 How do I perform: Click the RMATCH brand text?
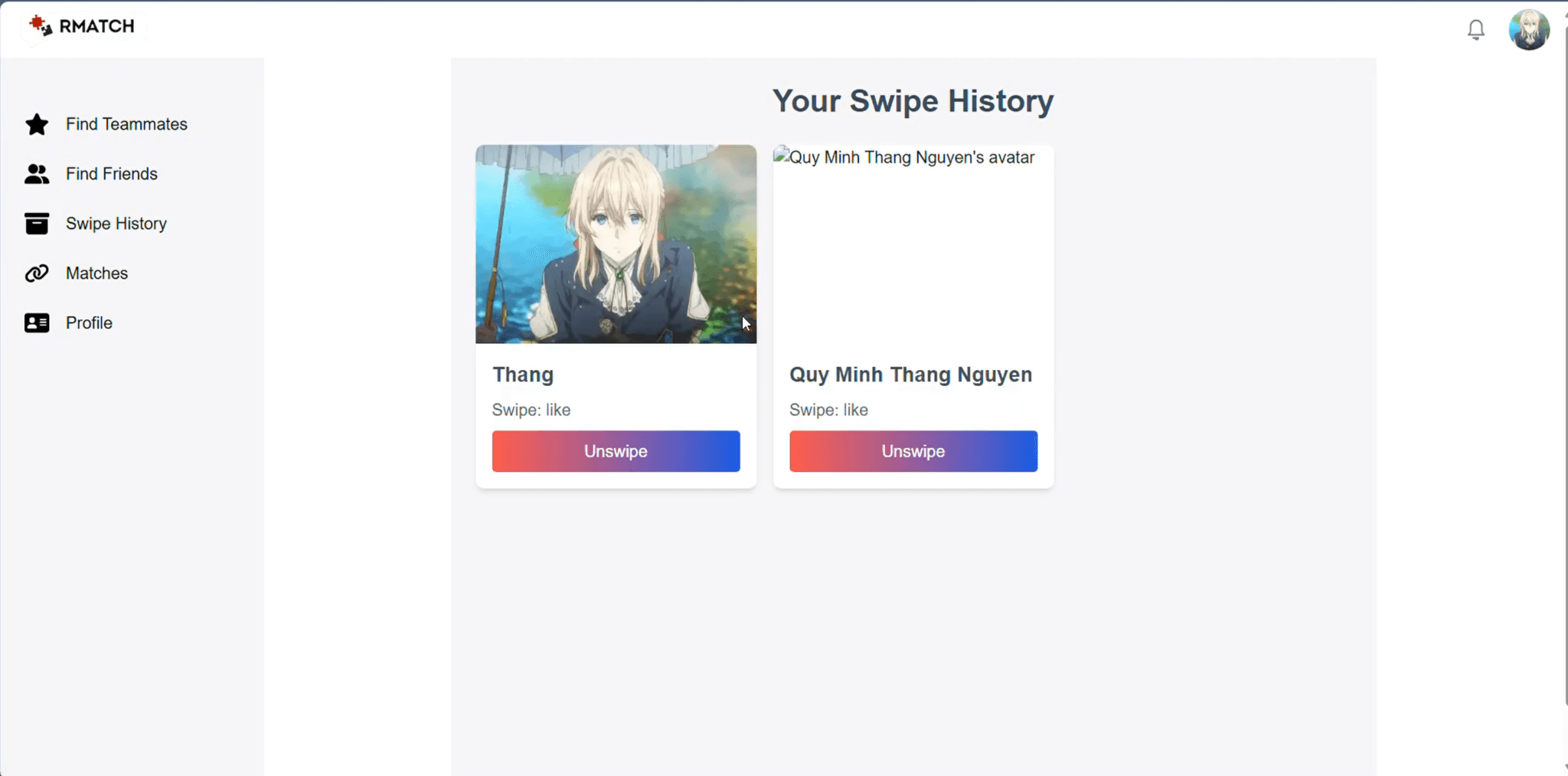click(x=97, y=26)
